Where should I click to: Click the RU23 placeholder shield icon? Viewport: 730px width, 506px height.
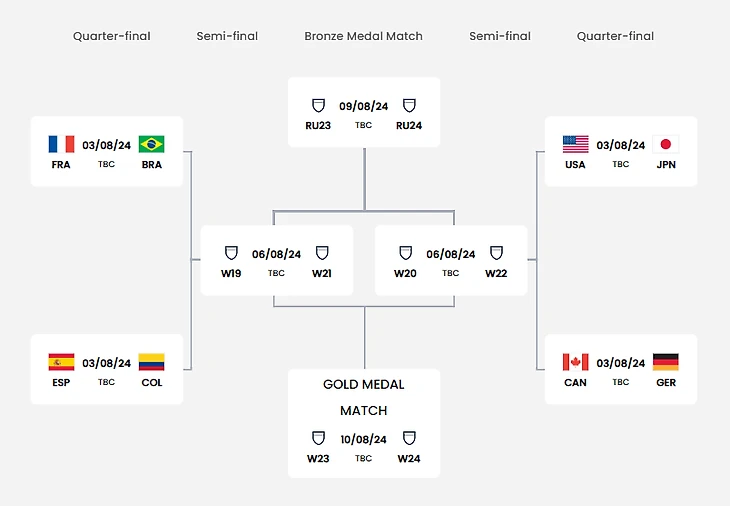(x=319, y=105)
